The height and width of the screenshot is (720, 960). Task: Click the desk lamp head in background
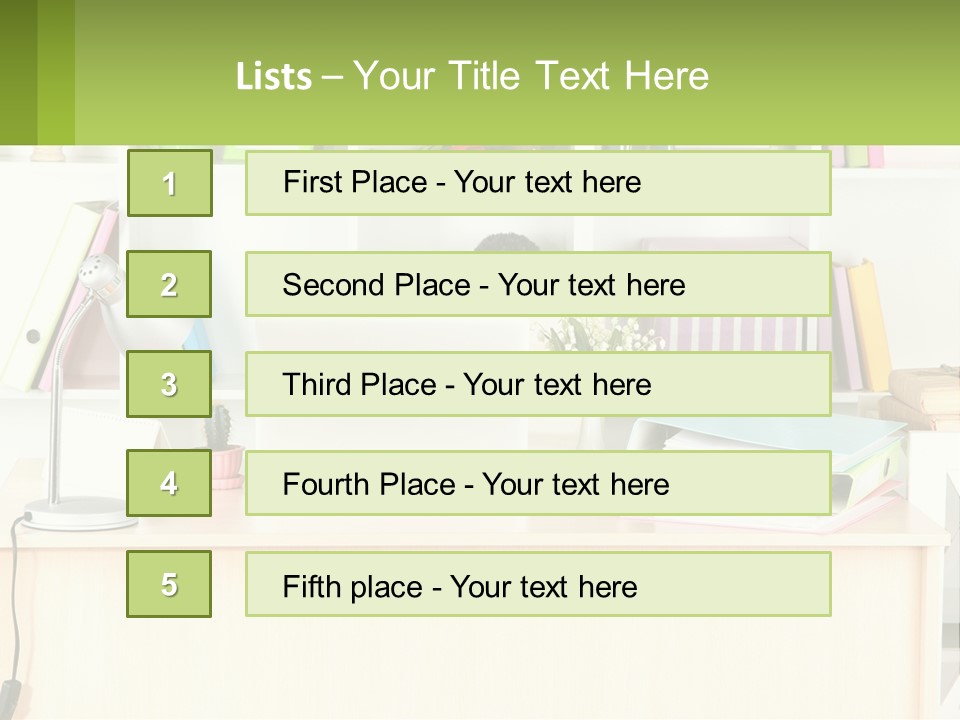[102, 276]
